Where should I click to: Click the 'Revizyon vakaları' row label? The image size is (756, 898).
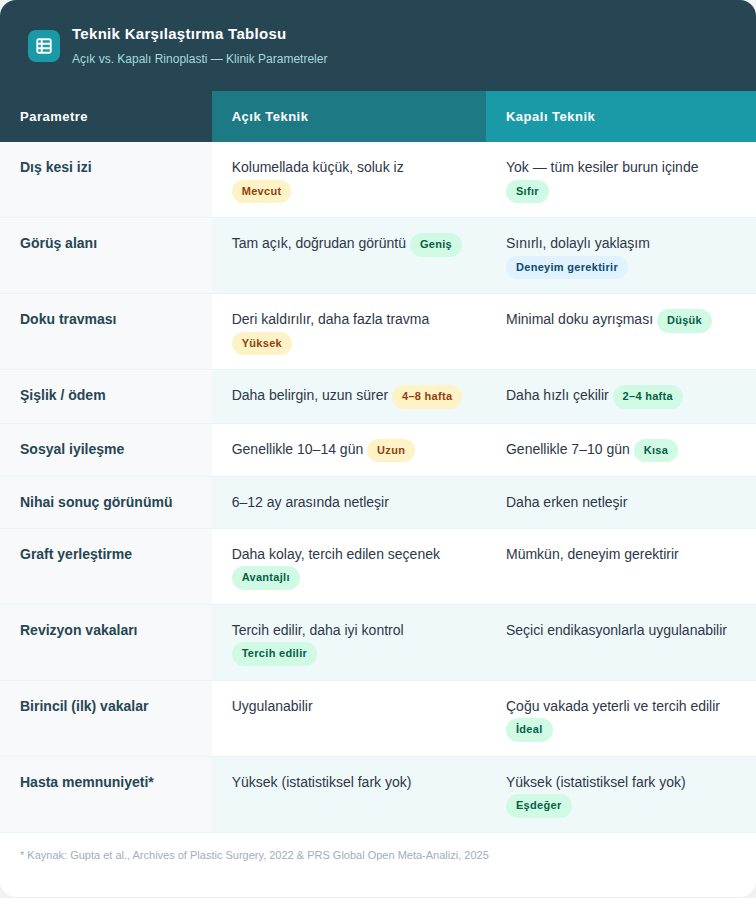[79, 630]
